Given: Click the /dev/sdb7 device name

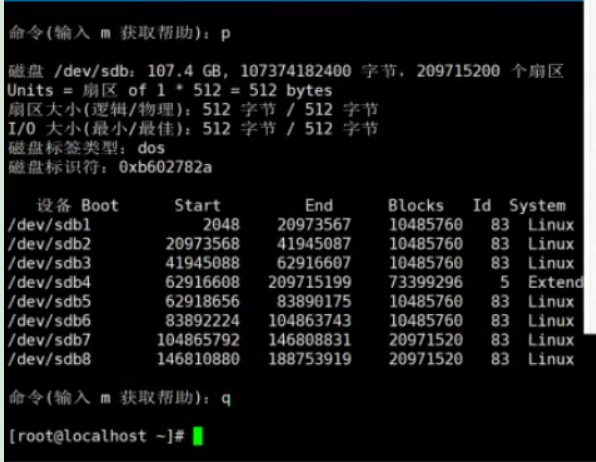Looking at the screenshot, I should [x=49, y=340].
